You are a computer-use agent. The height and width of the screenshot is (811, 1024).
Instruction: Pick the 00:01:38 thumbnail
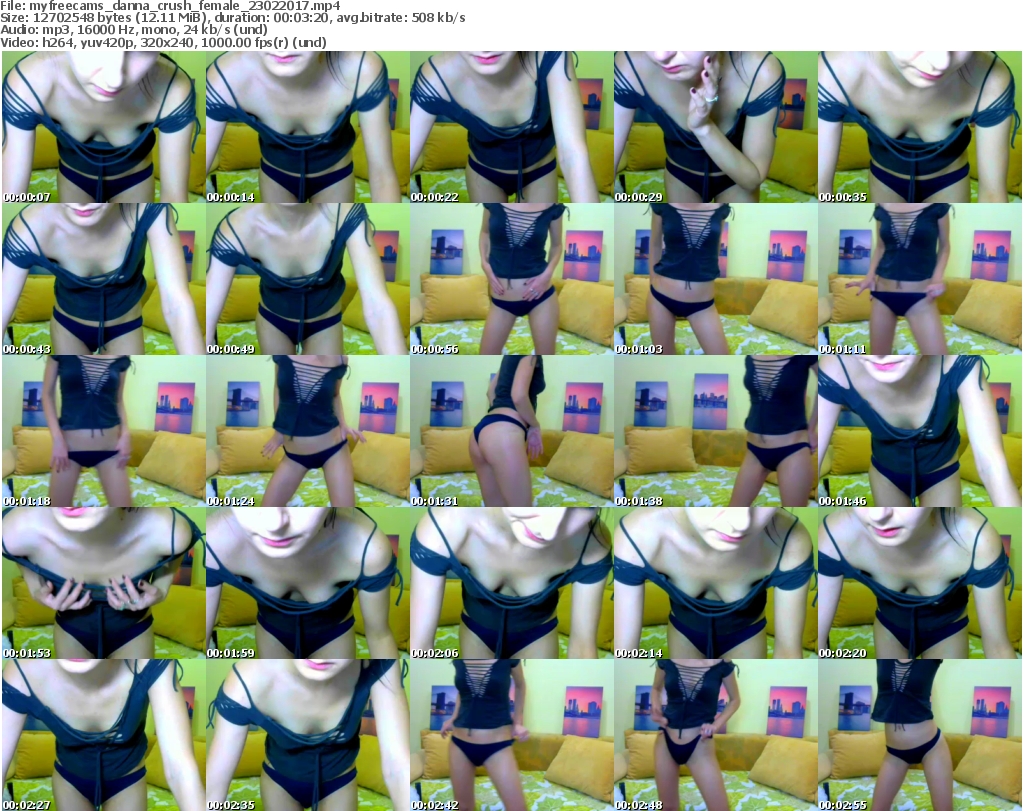pos(716,432)
